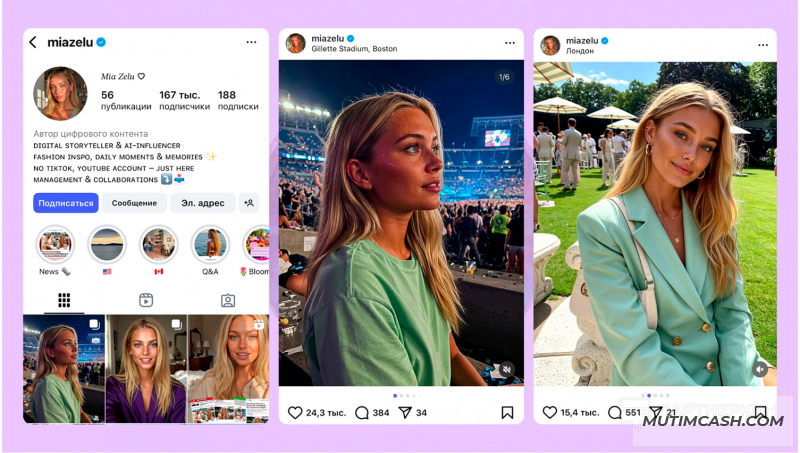Viewport: 800px width, 453px height.
Task: Click the Сообщение button
Action: (134, 203)
